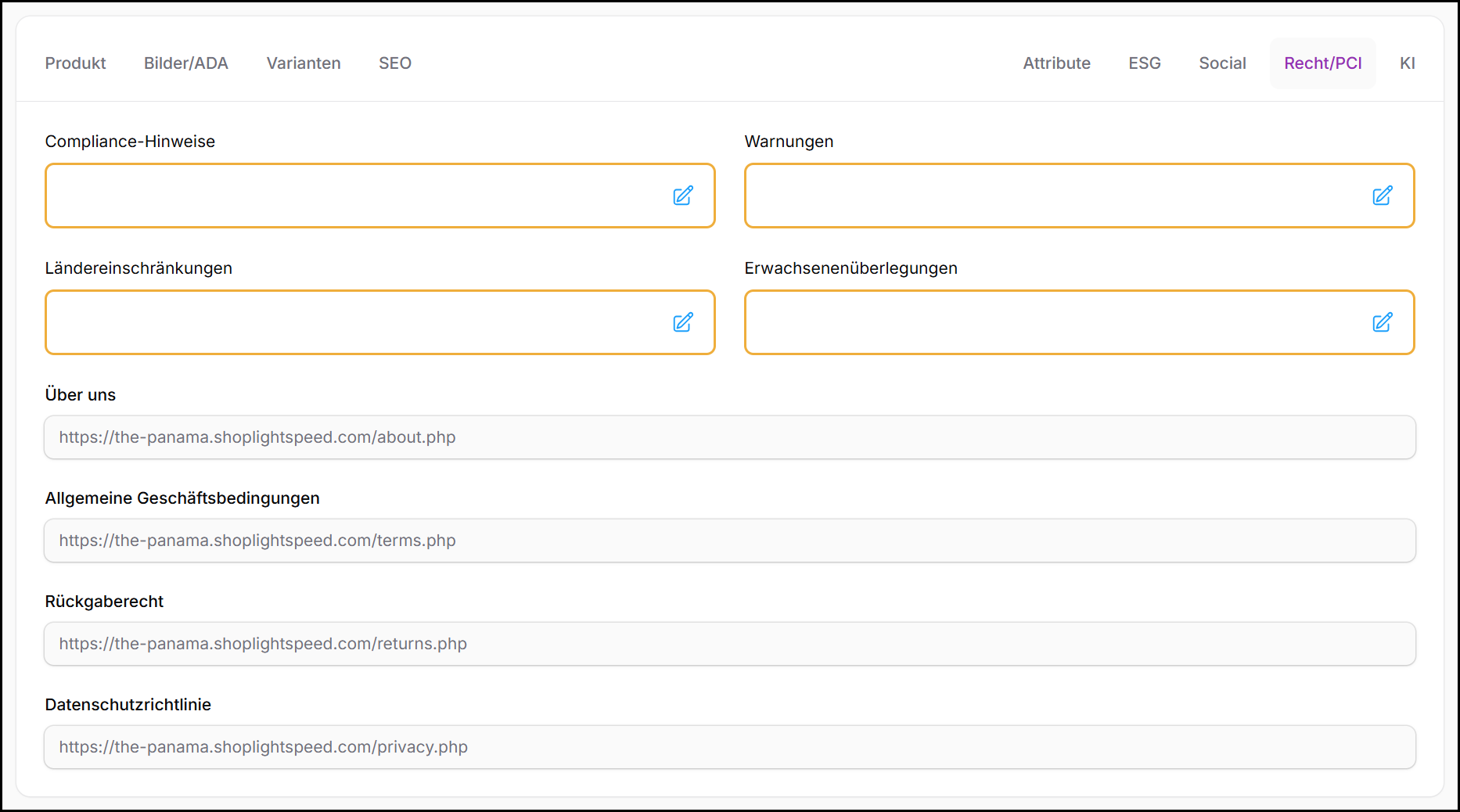Screen dimensions: 1460x812
Task: Open editor icon for Erwachsenenüberlegungen
Action: [1382, 322]
